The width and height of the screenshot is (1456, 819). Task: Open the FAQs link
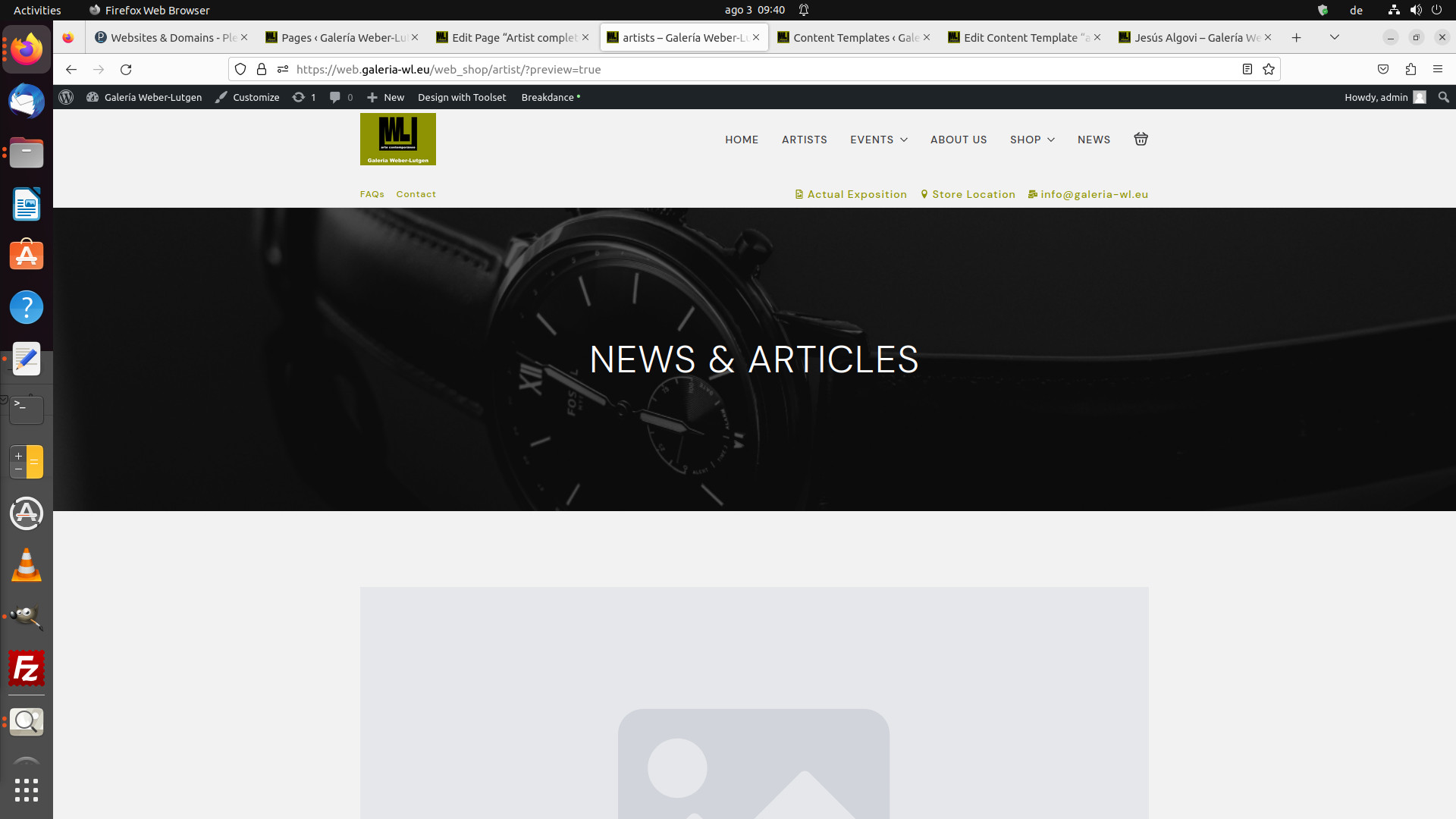[x=372, y=194]
